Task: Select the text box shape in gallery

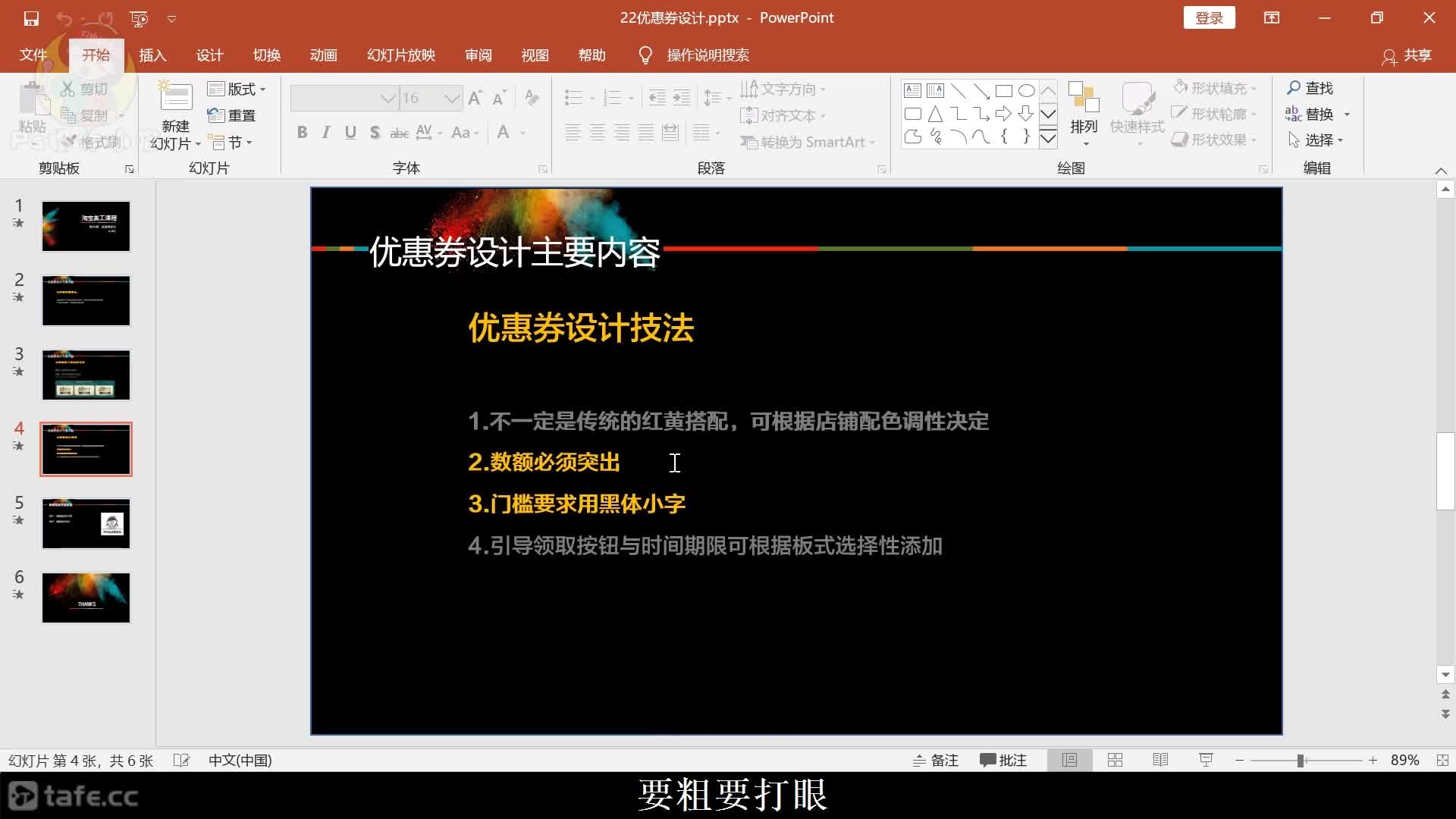Action: 912,91
